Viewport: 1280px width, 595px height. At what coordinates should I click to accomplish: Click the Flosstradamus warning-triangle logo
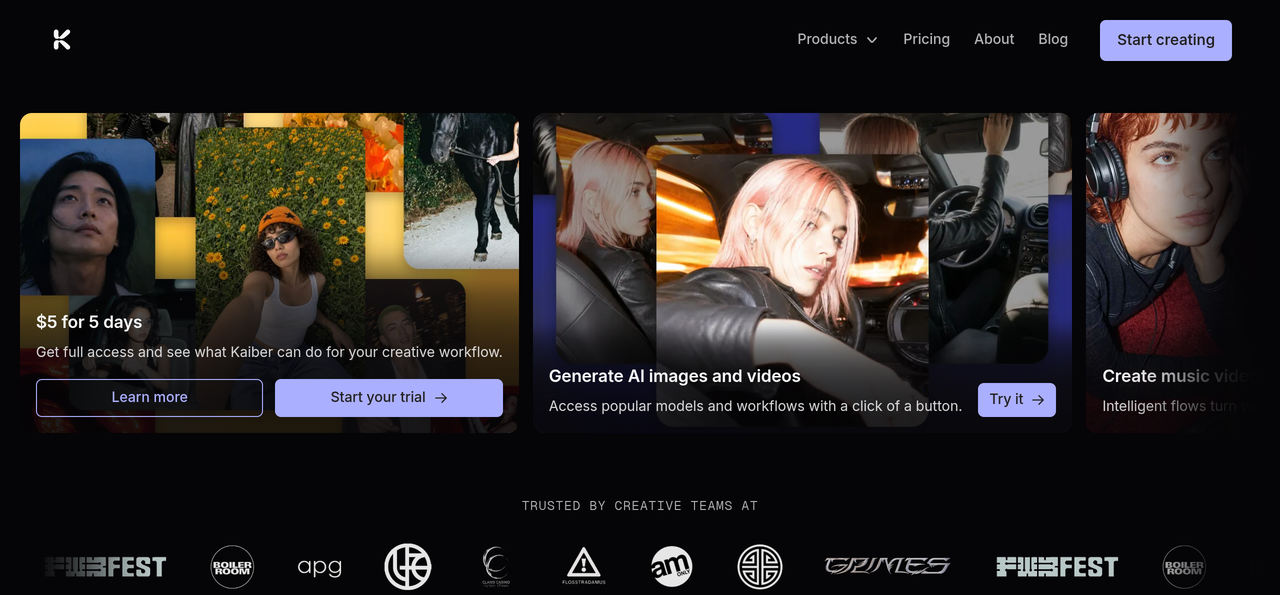coord(584,566)
